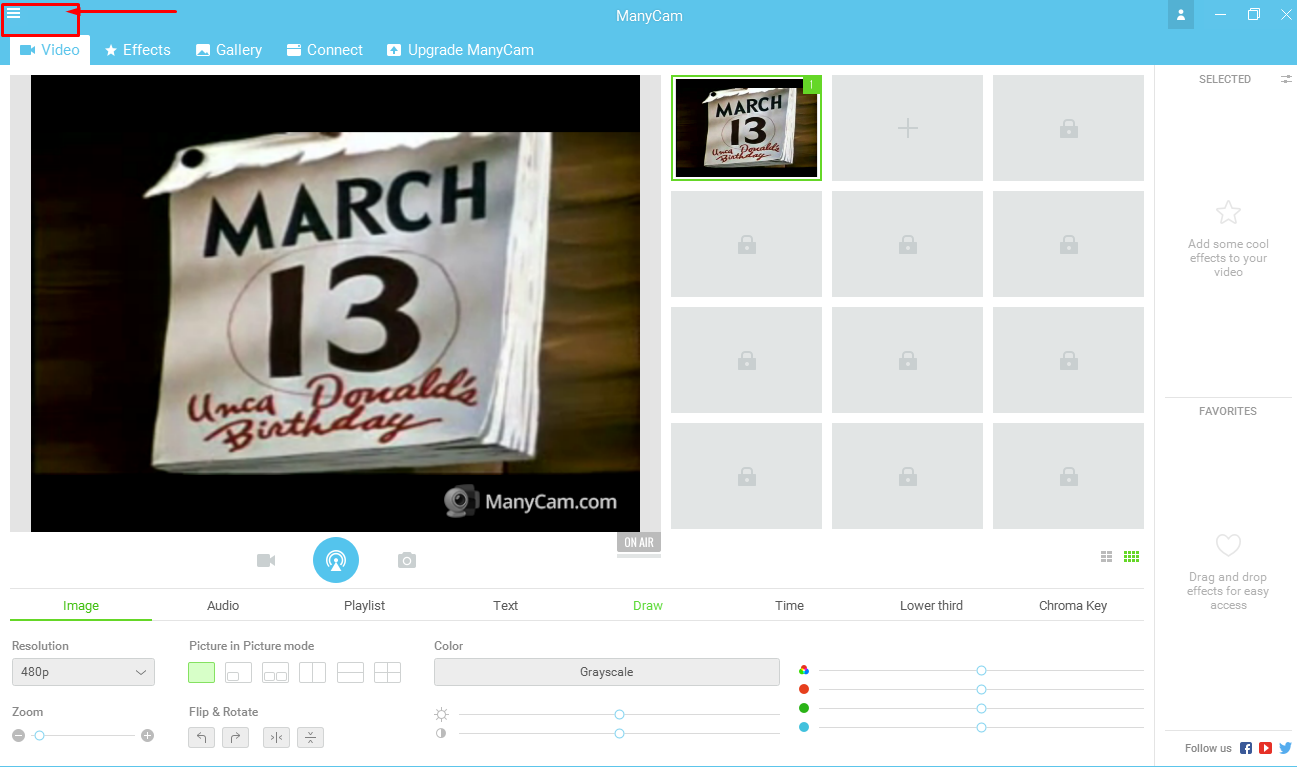Expand the Resolution 480p dropdown
This screenshot has height=767, width=1297.
[x=83, y=672]
